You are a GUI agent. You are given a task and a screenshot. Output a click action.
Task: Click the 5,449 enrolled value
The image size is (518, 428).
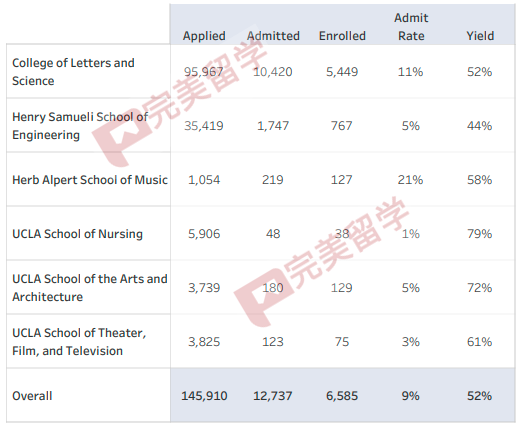coord(342,72)
